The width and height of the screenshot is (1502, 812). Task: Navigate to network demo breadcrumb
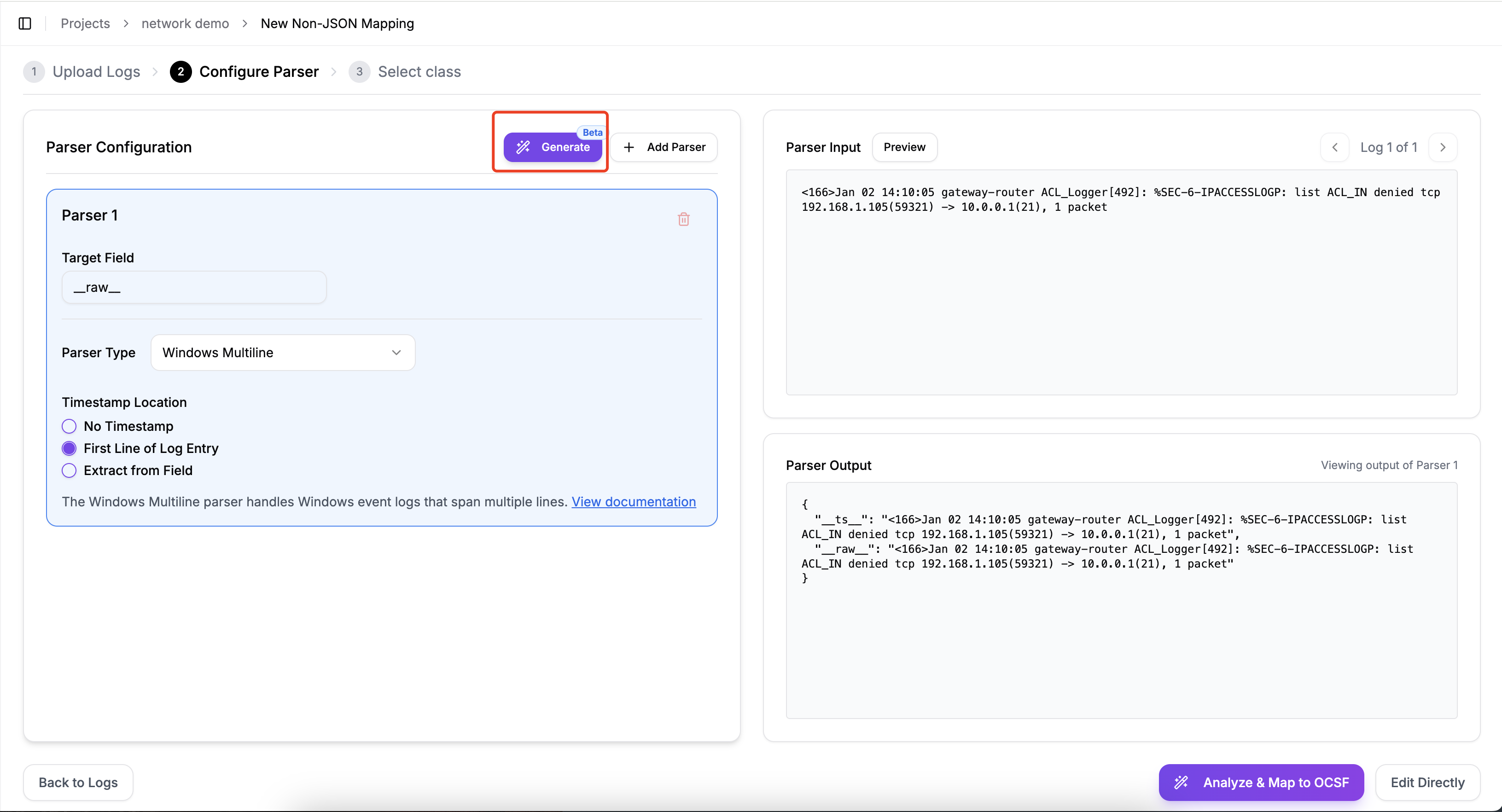coord(185,23)
